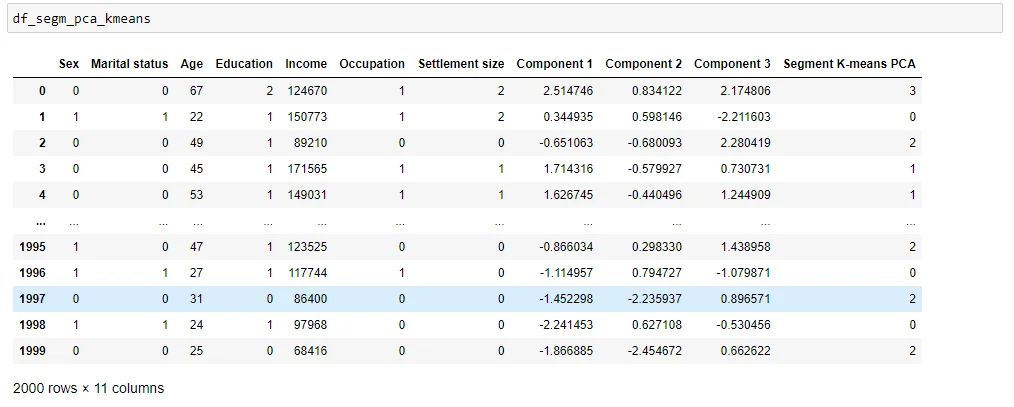Select the income value 124670

click(307, 91)
